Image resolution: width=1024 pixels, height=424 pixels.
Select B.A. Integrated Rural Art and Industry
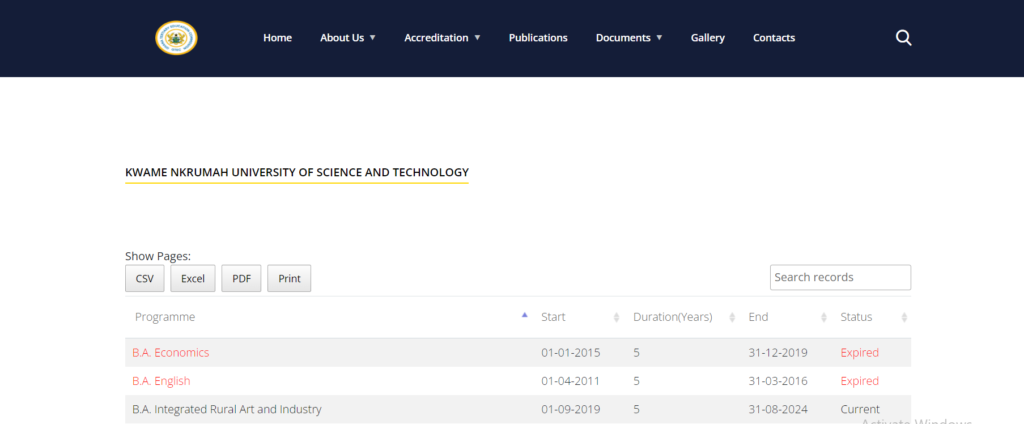coord(227,410)
